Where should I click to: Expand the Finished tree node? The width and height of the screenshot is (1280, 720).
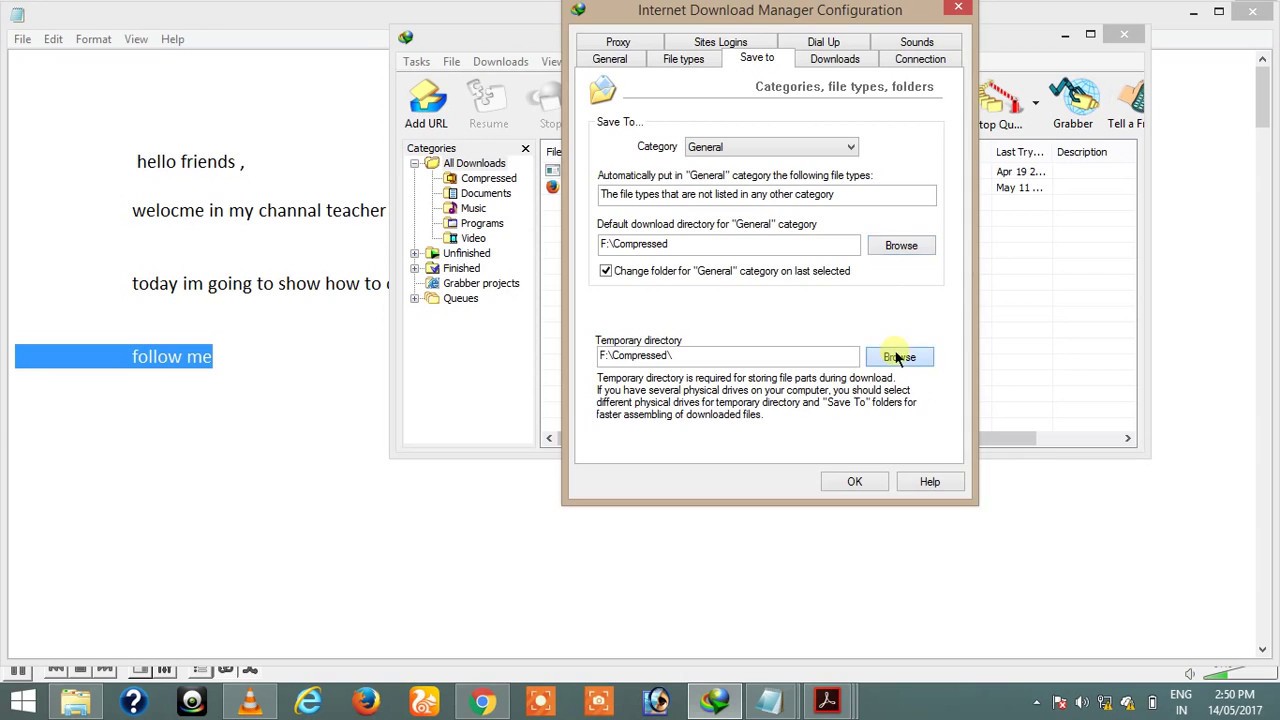(414, 268)
